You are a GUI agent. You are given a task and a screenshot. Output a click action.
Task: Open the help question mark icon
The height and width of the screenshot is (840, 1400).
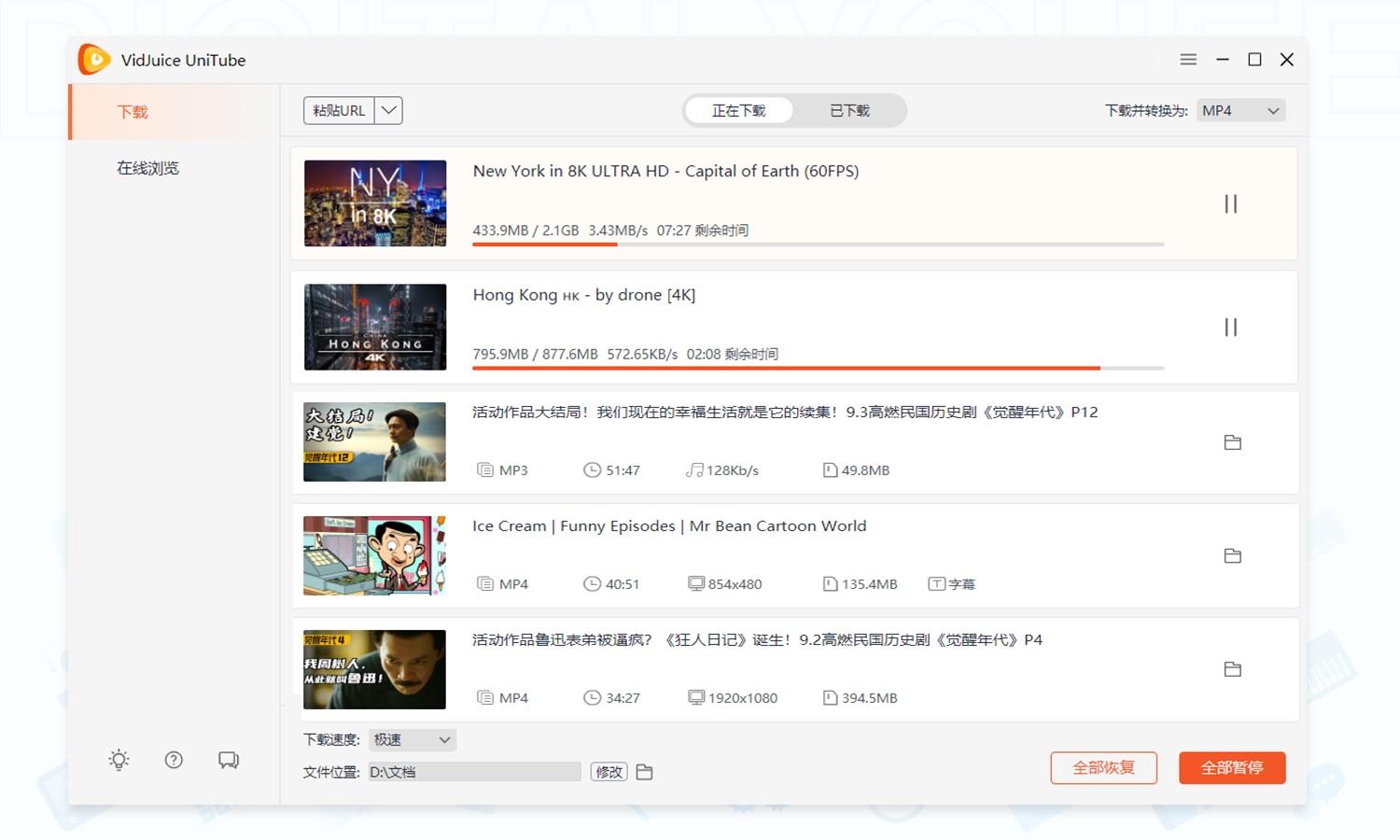tap(174, 760)
